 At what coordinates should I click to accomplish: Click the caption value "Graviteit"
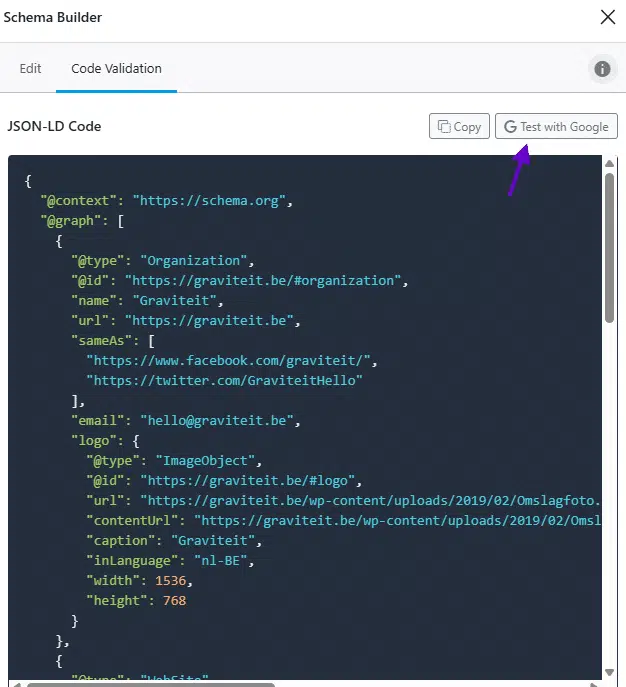213,540
